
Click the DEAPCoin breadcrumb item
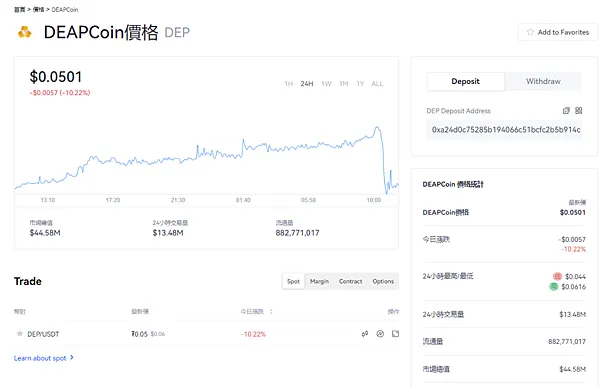click(x=65, y=10)
